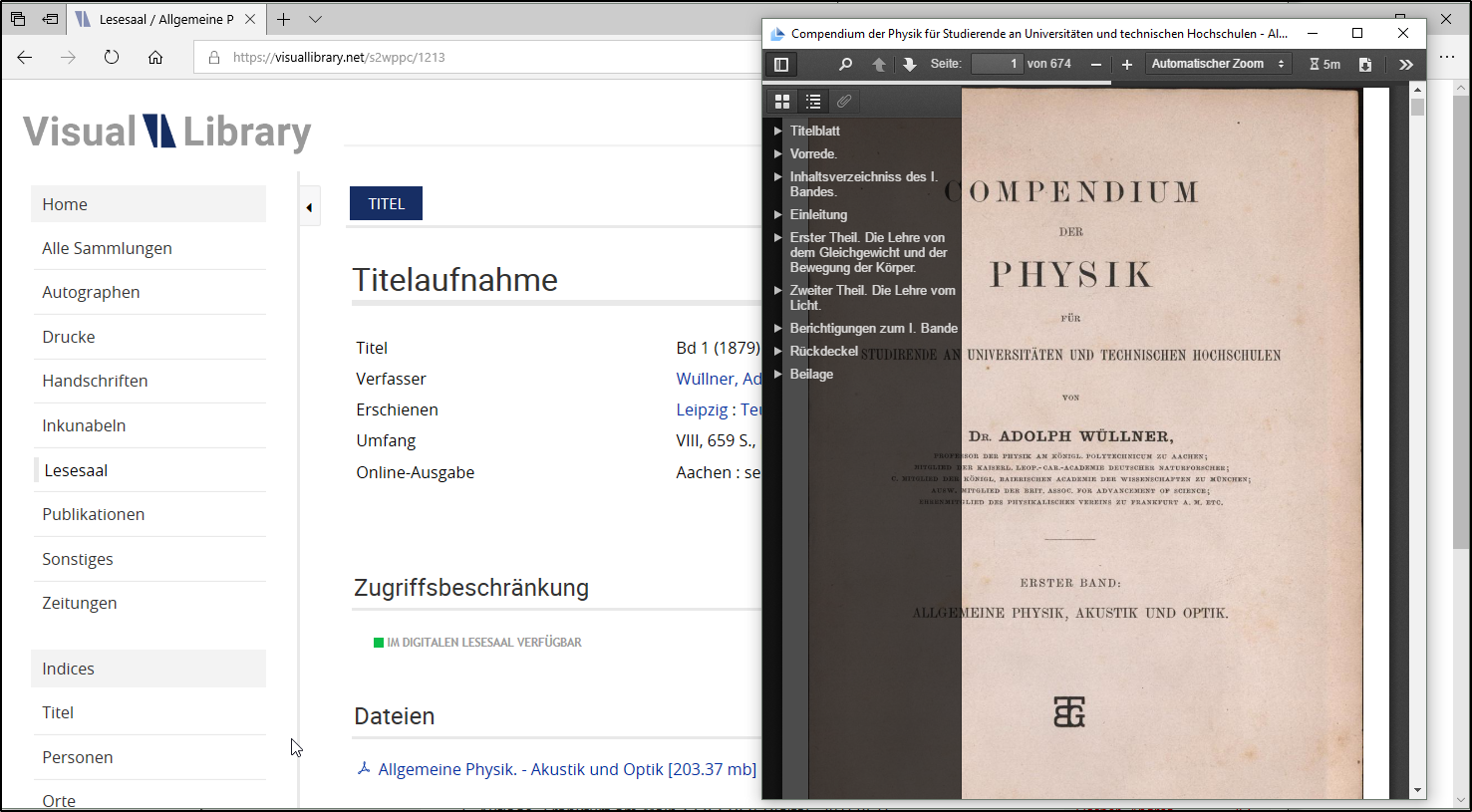Click the Leipzig place link
The image size is (1472, 812).
(702, 409)
